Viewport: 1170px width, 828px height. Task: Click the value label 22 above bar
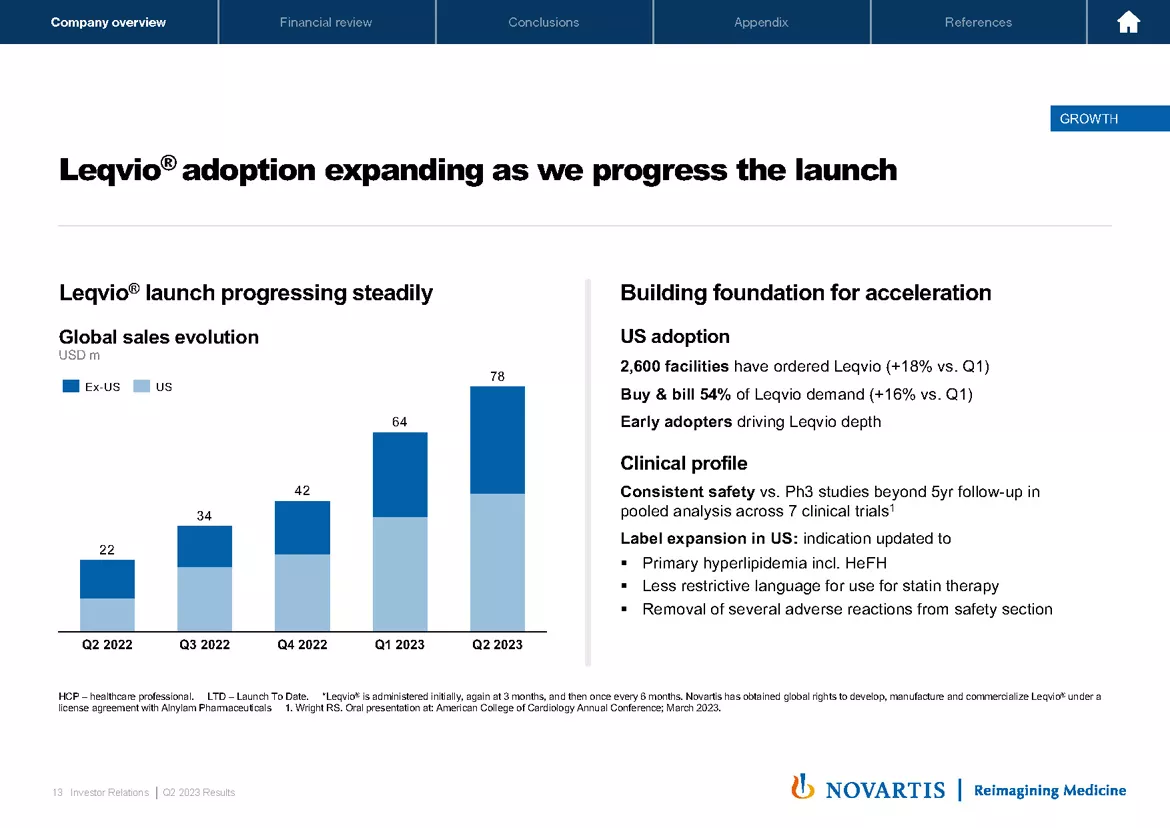[x=107, y=551]
